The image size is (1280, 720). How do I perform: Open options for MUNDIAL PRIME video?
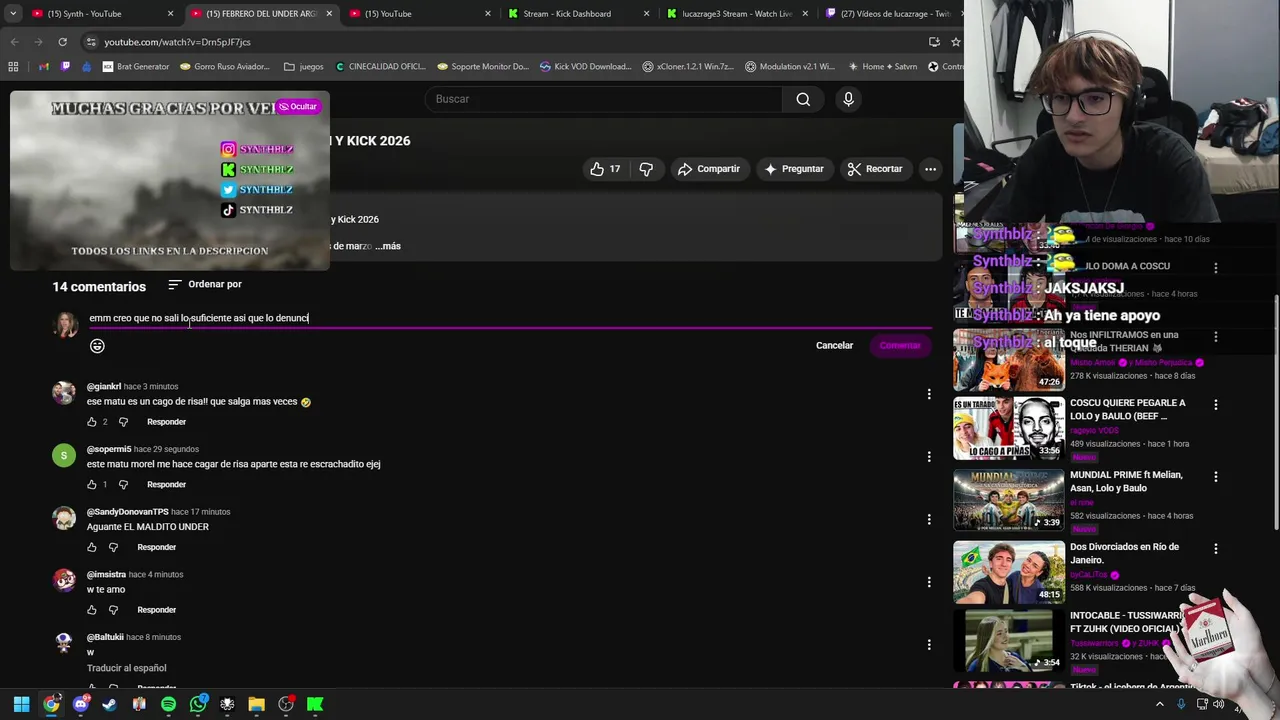tap(1216, 477)
